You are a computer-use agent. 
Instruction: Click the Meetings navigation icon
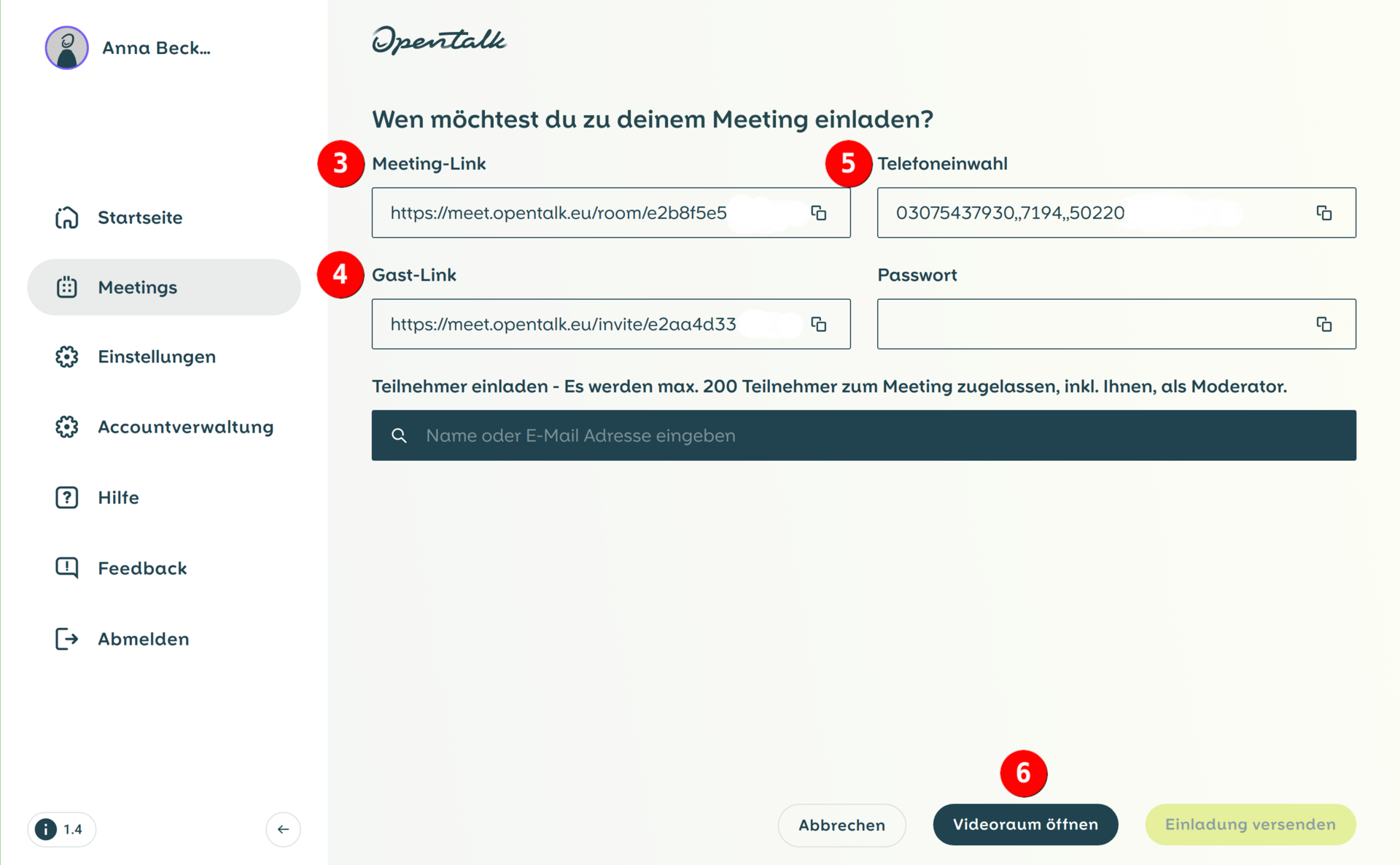tap(68, 287)
